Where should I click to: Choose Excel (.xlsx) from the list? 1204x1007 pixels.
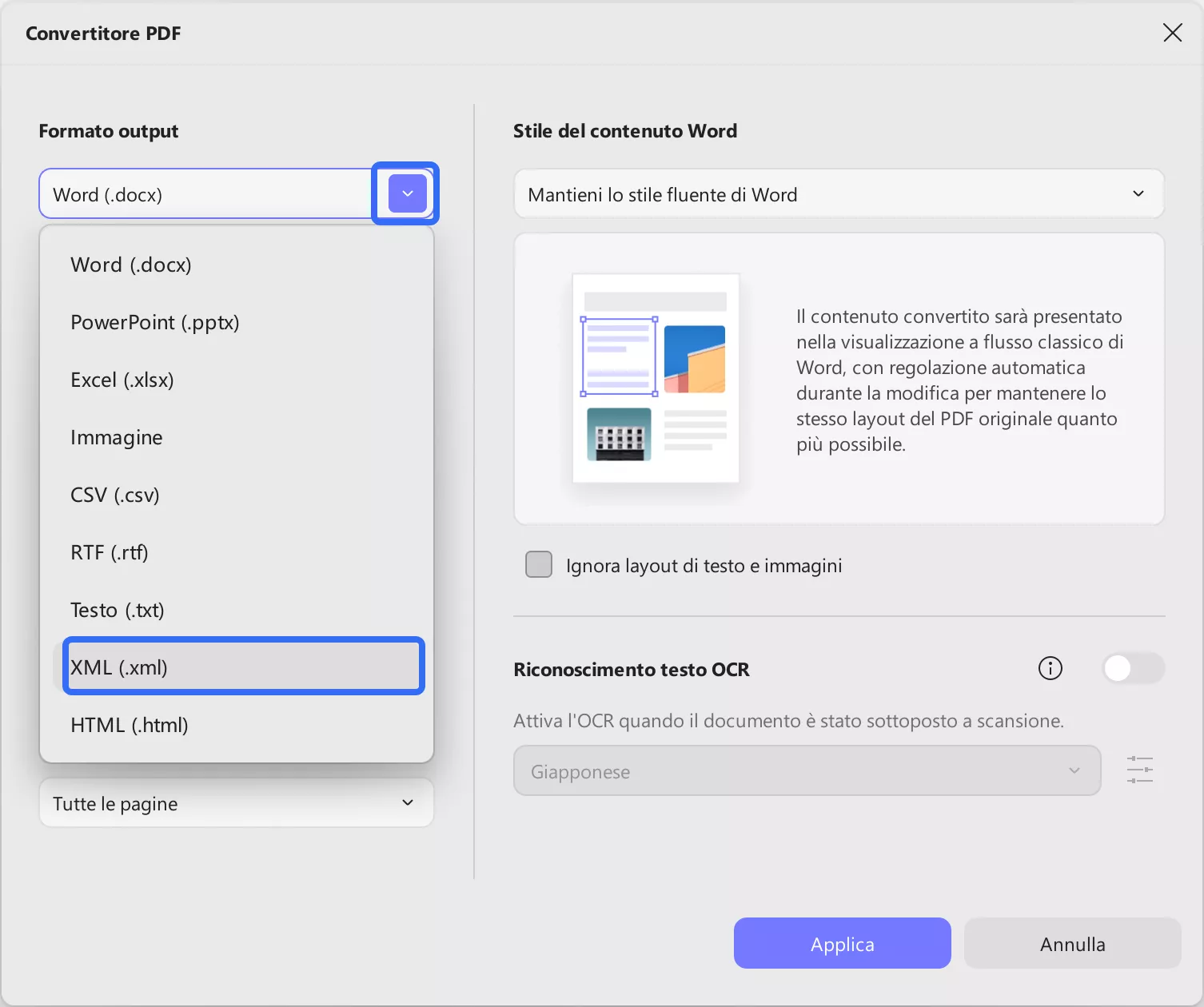coord(122,380)
